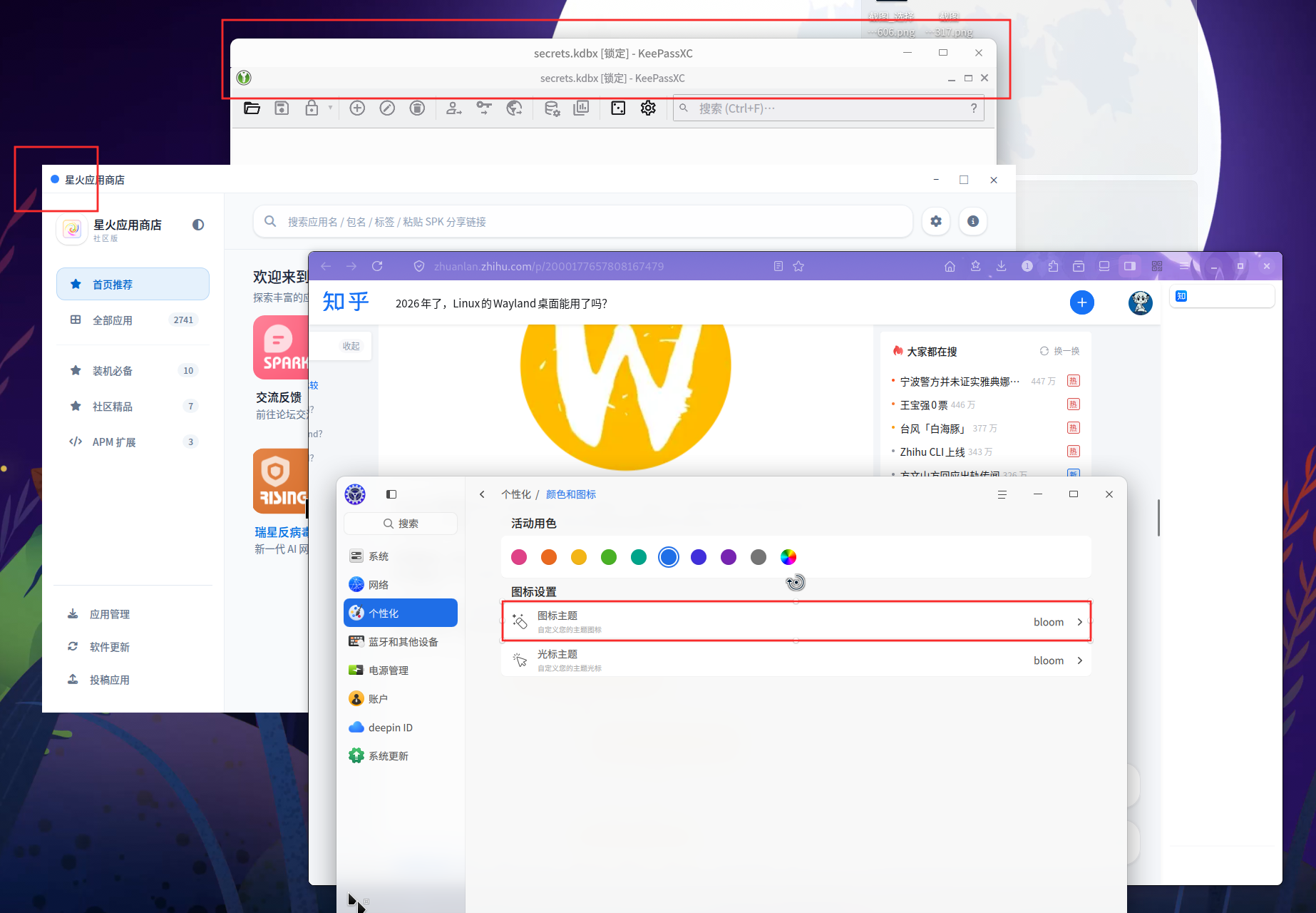Screen dimensions: 1316x913
Task: Click 换一换 to refresh Zhihu hot searches
Action: [1059, 351]
